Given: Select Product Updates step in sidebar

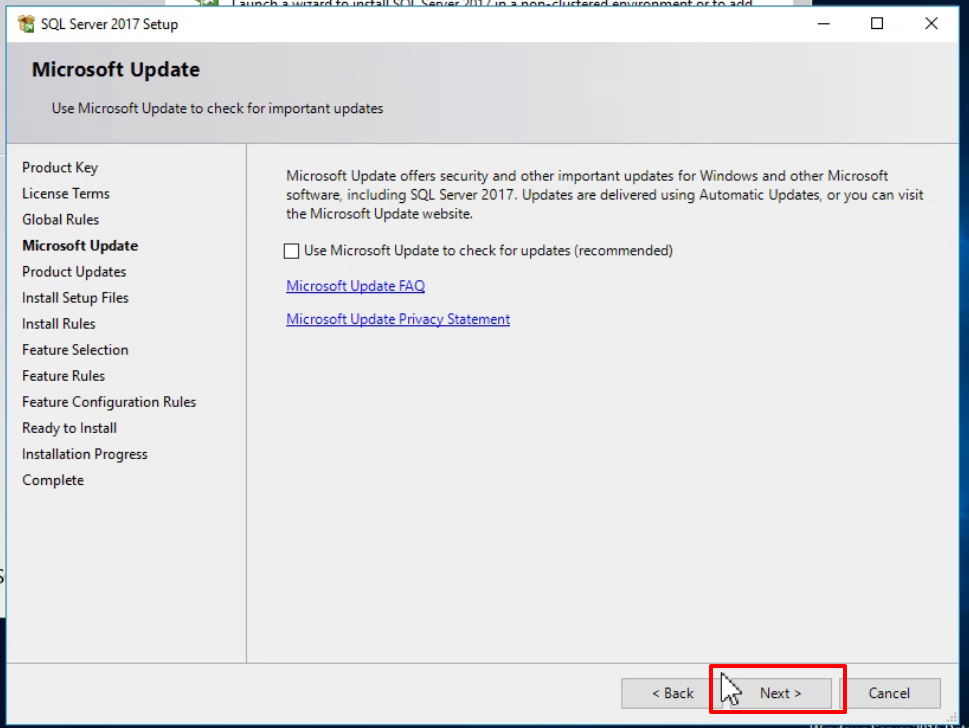Looking at the screenshot, I should coord(74,272).
